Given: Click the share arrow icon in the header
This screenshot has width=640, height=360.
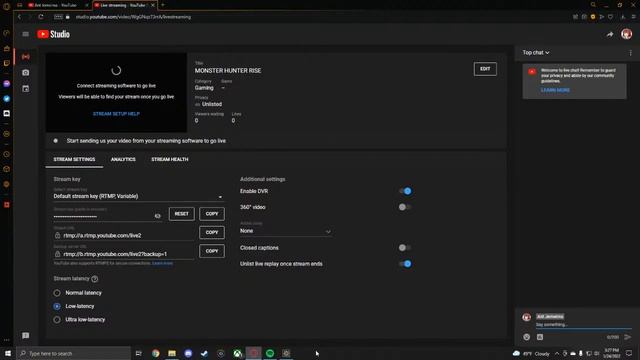Looking at the screenshot, I should coord(610,34).
